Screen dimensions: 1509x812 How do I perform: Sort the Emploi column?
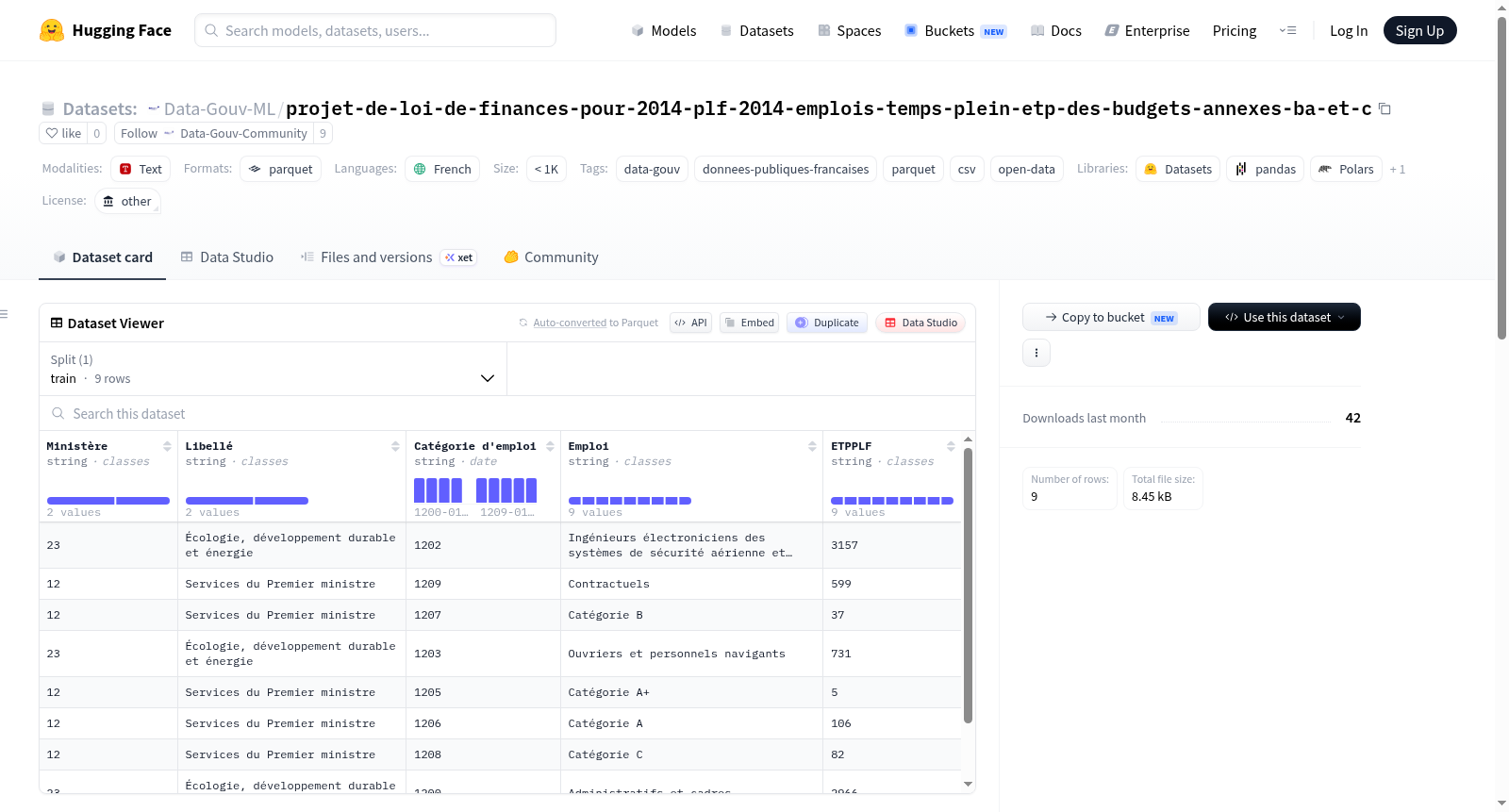click(x=812, y=446)
